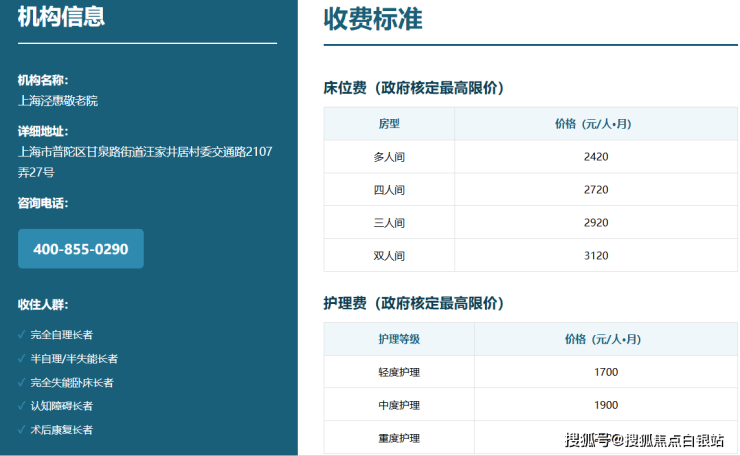Click the checkmark beside 术后康复长者
The image size is (740, 456).
coord(21,430)
